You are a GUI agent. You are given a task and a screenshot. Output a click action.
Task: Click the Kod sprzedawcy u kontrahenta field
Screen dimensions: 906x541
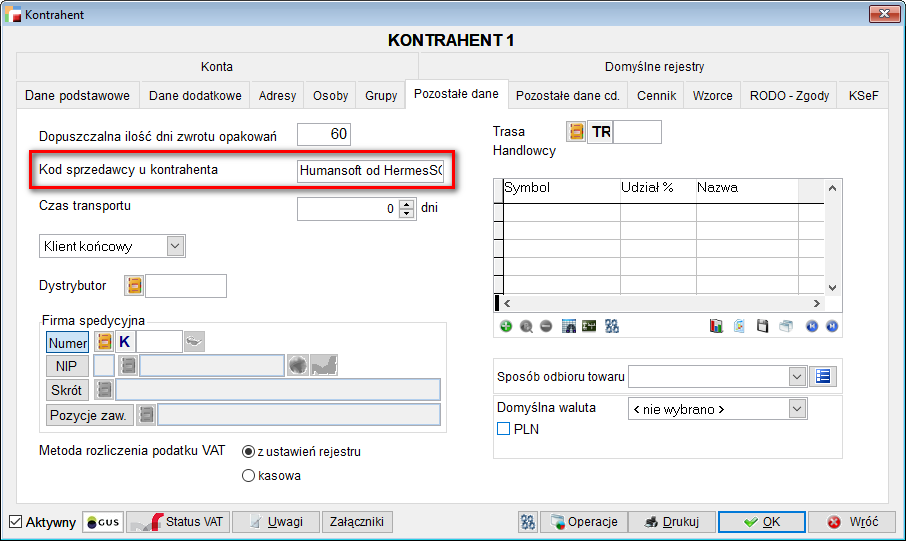click(x=370, y=171)
